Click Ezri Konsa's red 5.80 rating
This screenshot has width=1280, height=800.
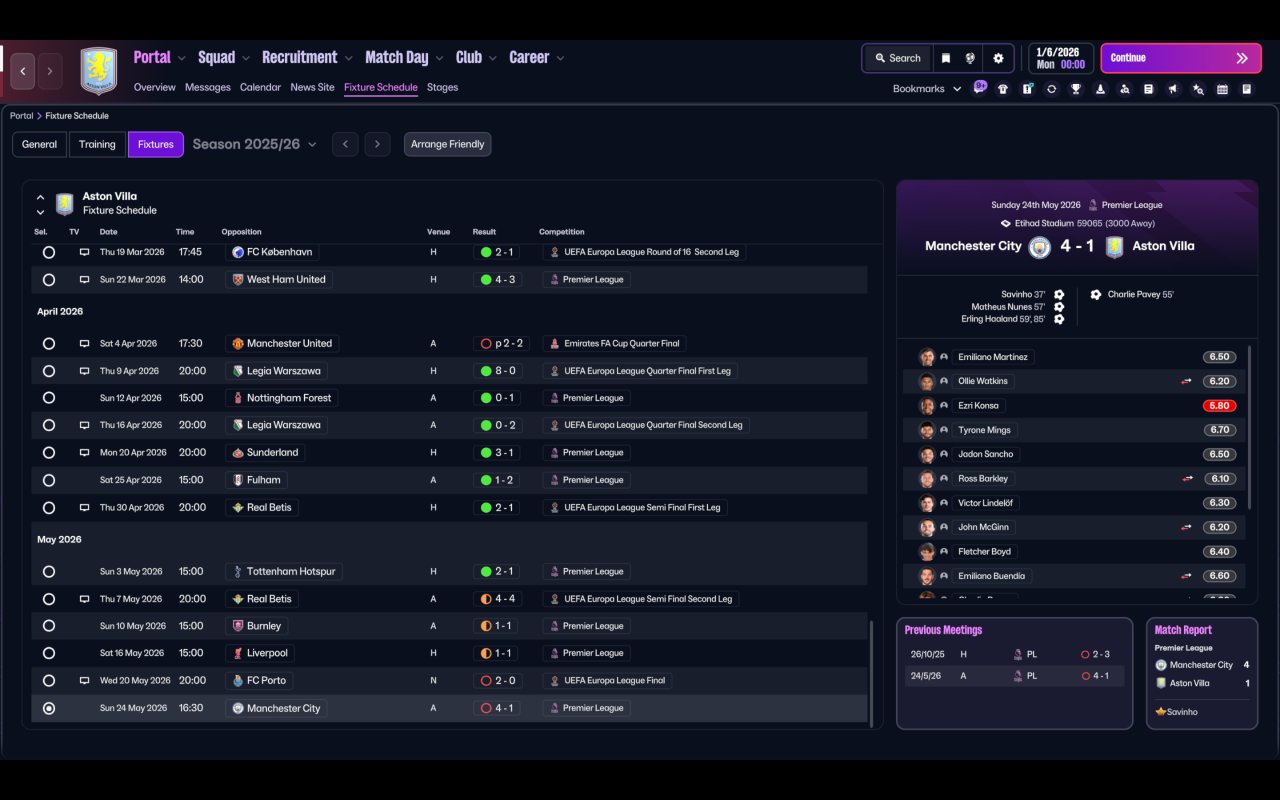[x=1219, y=406]
